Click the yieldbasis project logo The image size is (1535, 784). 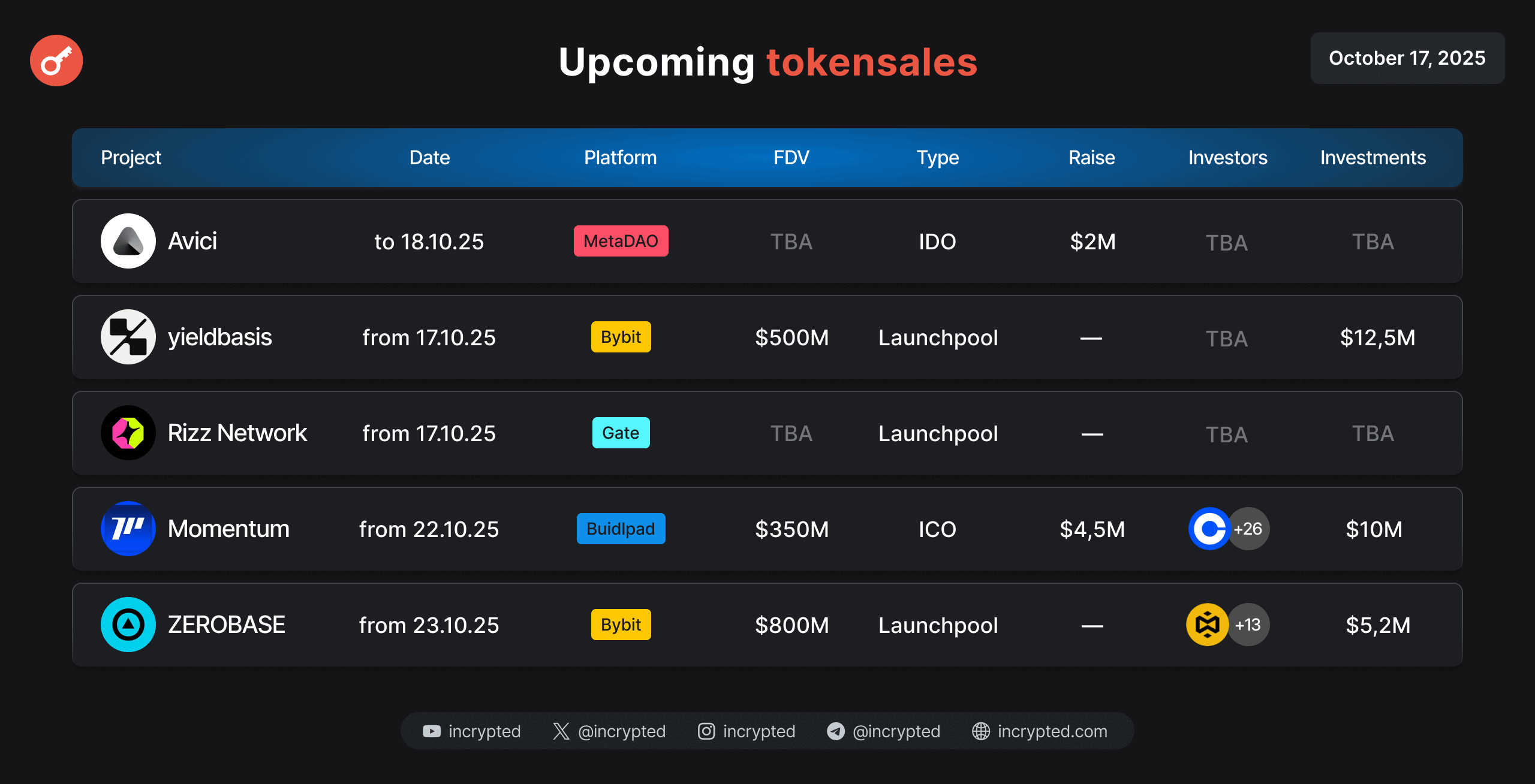tap(128, 337)
